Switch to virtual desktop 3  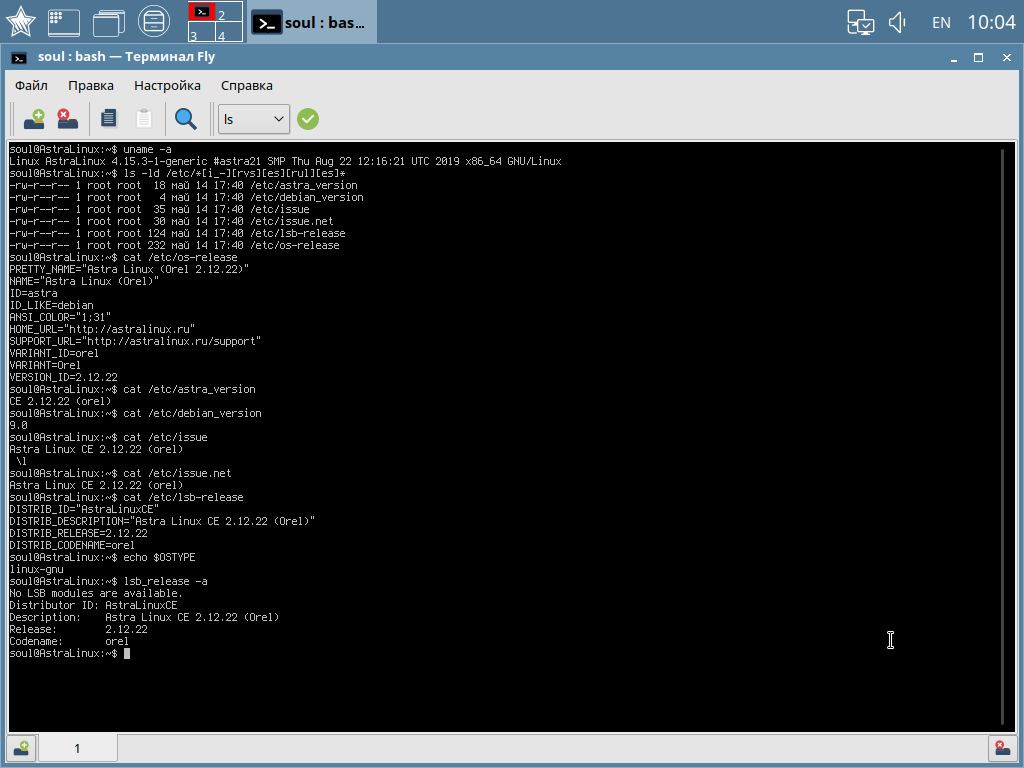coord(202,32)
